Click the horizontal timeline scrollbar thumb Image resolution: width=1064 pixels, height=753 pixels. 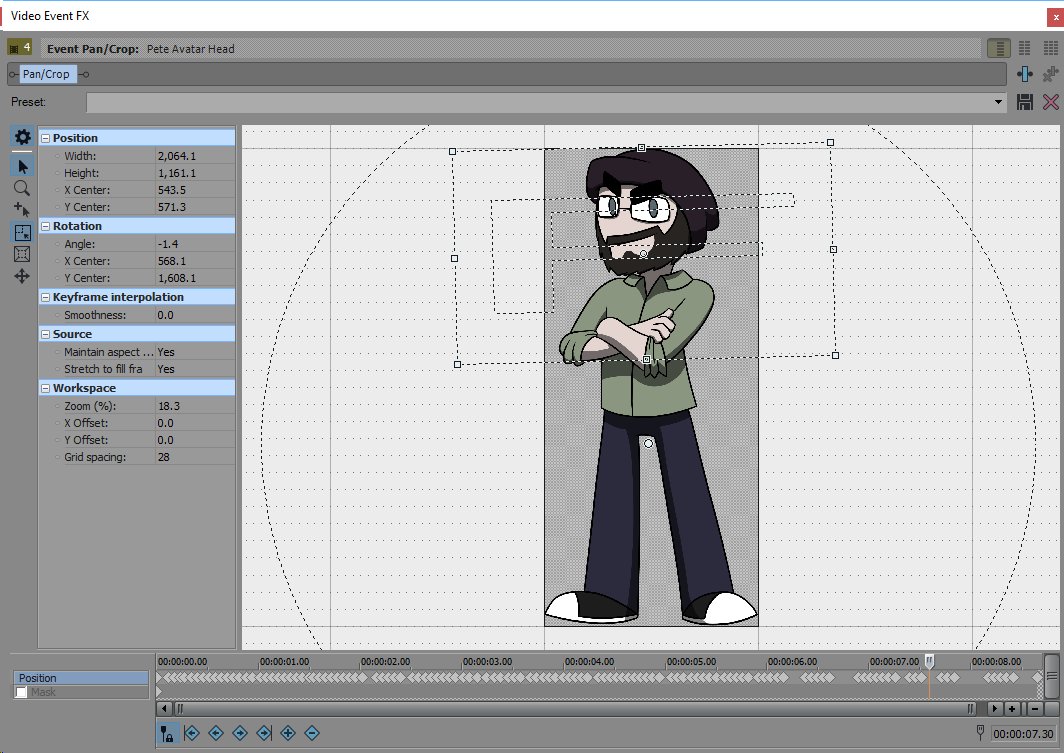575,708
